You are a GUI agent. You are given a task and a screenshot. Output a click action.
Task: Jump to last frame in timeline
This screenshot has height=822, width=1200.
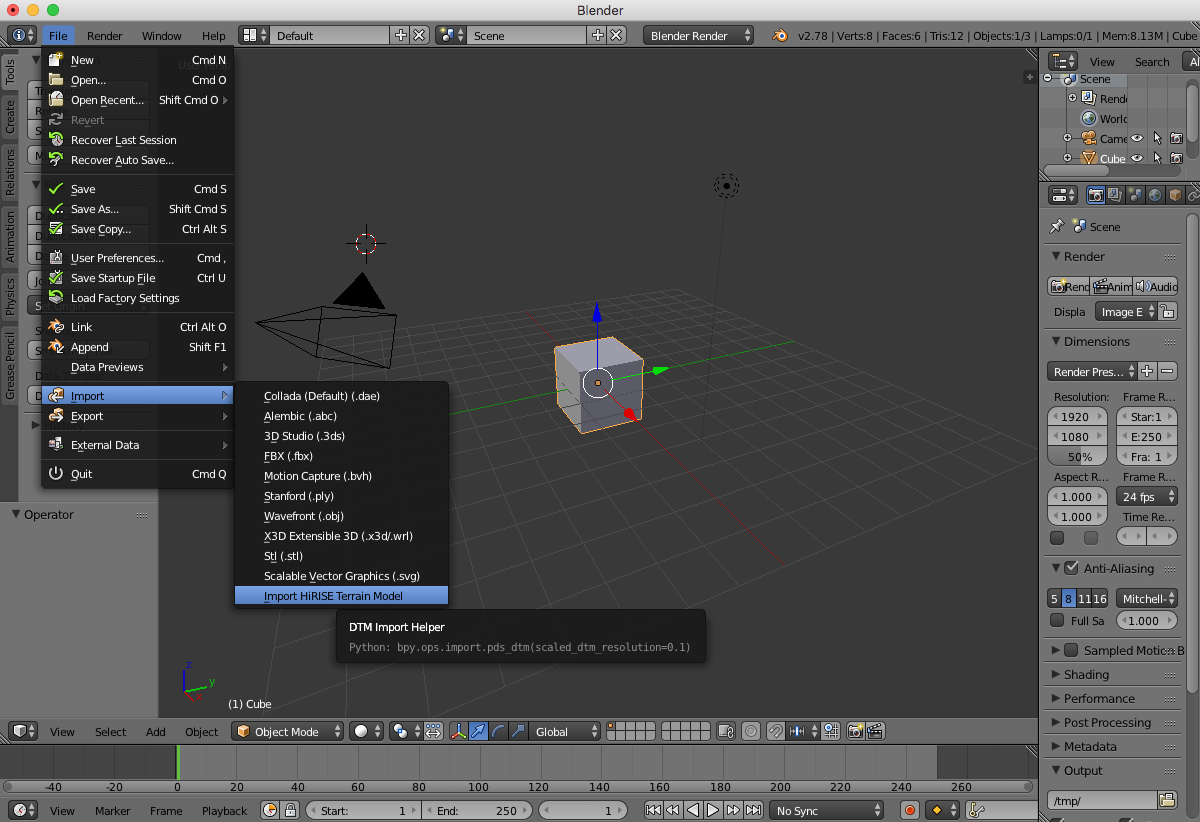coord(753,811)
